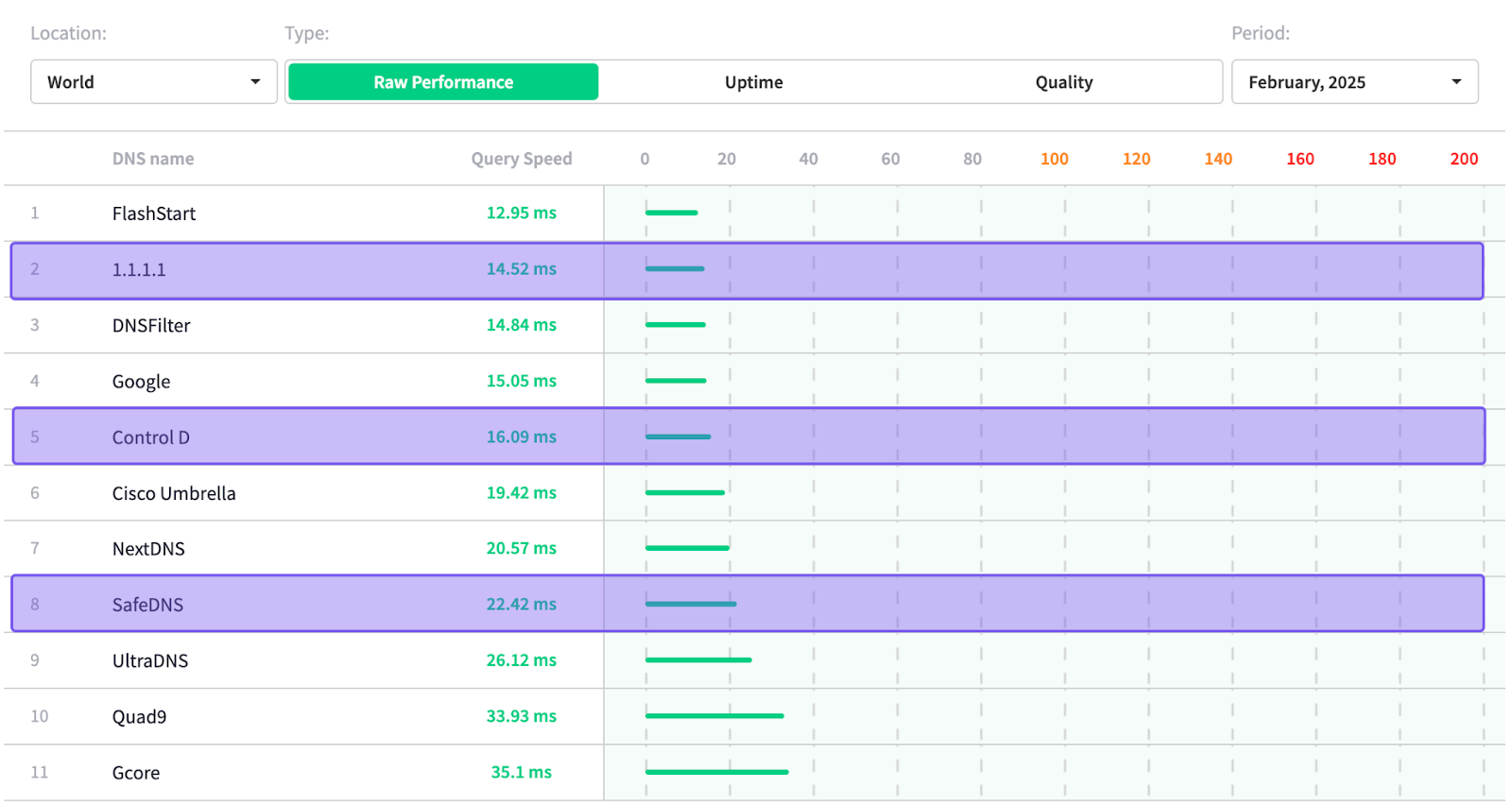Click the Cisco Umbrella speed bar

(x=685, y=492)
